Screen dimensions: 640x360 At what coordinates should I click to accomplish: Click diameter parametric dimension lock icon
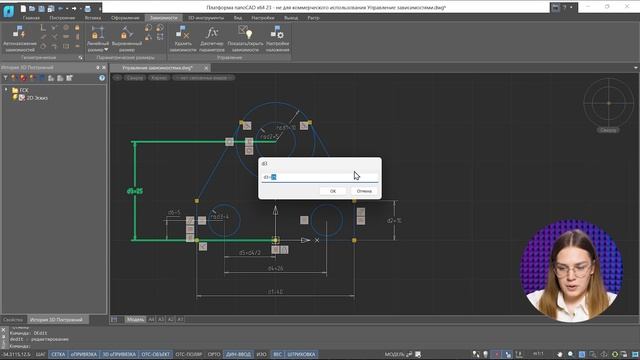click(160, 28)
